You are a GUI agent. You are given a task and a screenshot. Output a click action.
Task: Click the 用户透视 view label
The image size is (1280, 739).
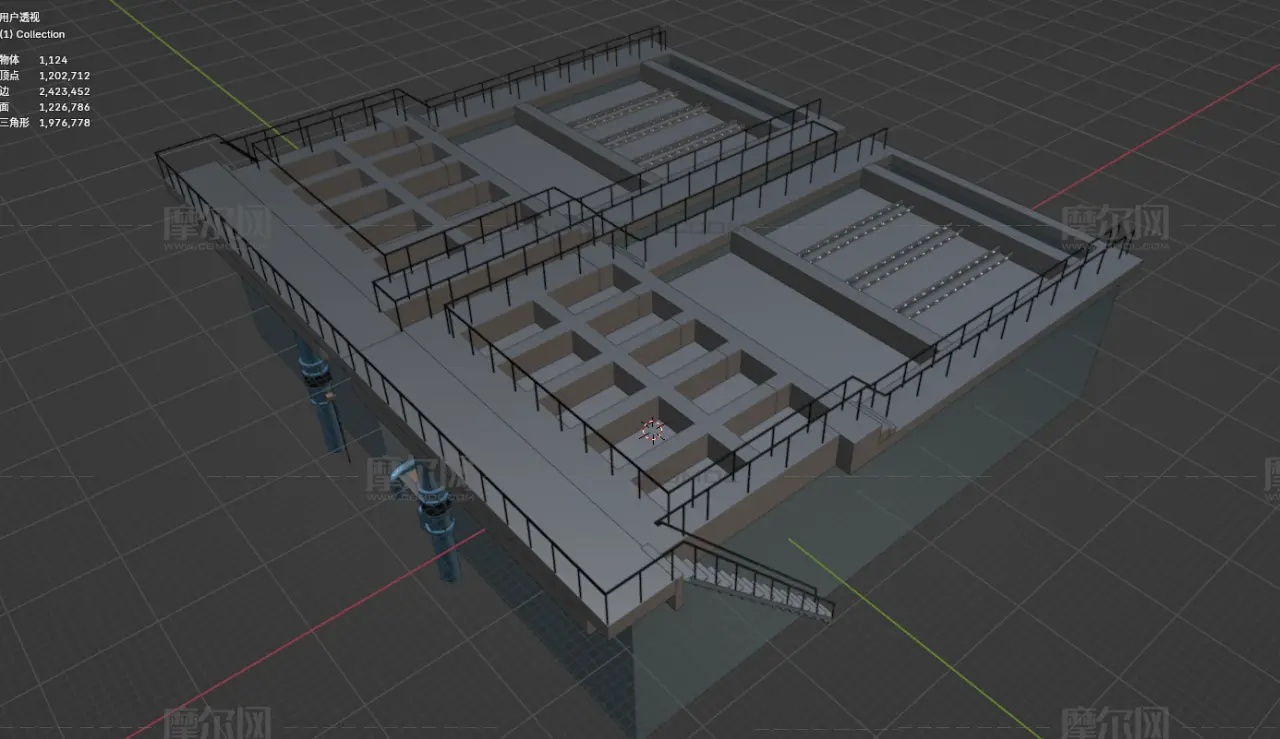(x=20, y=17)
